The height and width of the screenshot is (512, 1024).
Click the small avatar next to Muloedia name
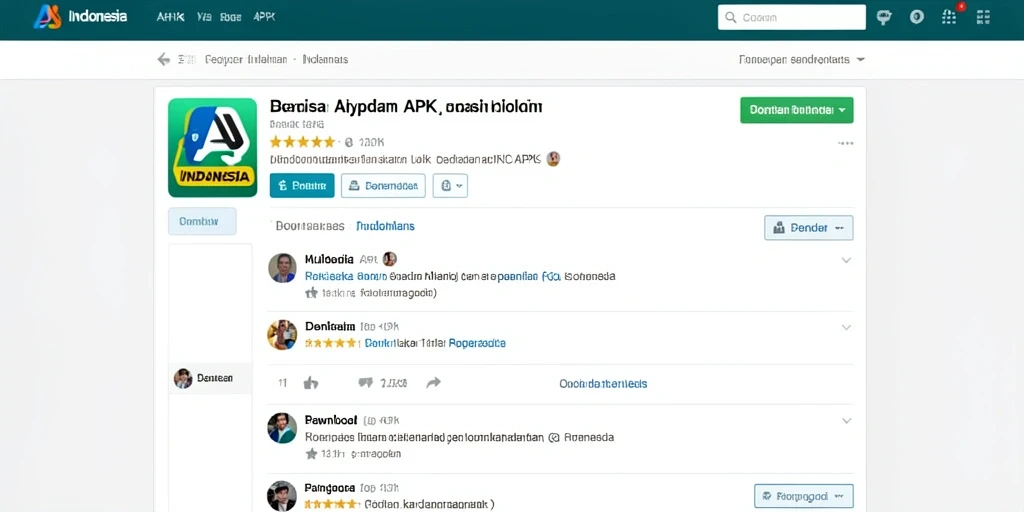390,259
